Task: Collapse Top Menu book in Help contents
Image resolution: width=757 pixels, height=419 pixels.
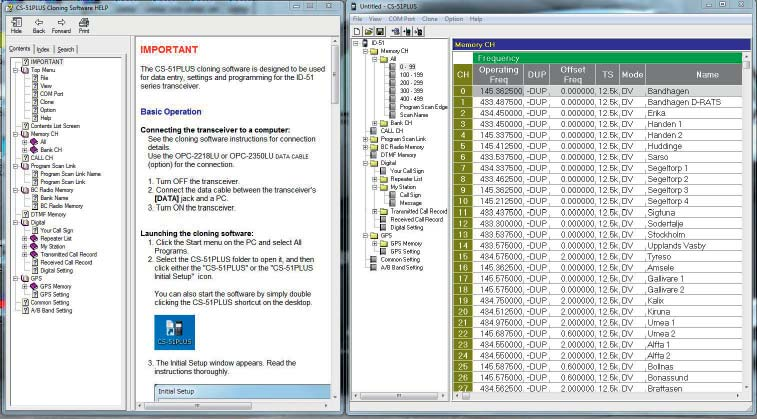Action: tap(16, 70)
